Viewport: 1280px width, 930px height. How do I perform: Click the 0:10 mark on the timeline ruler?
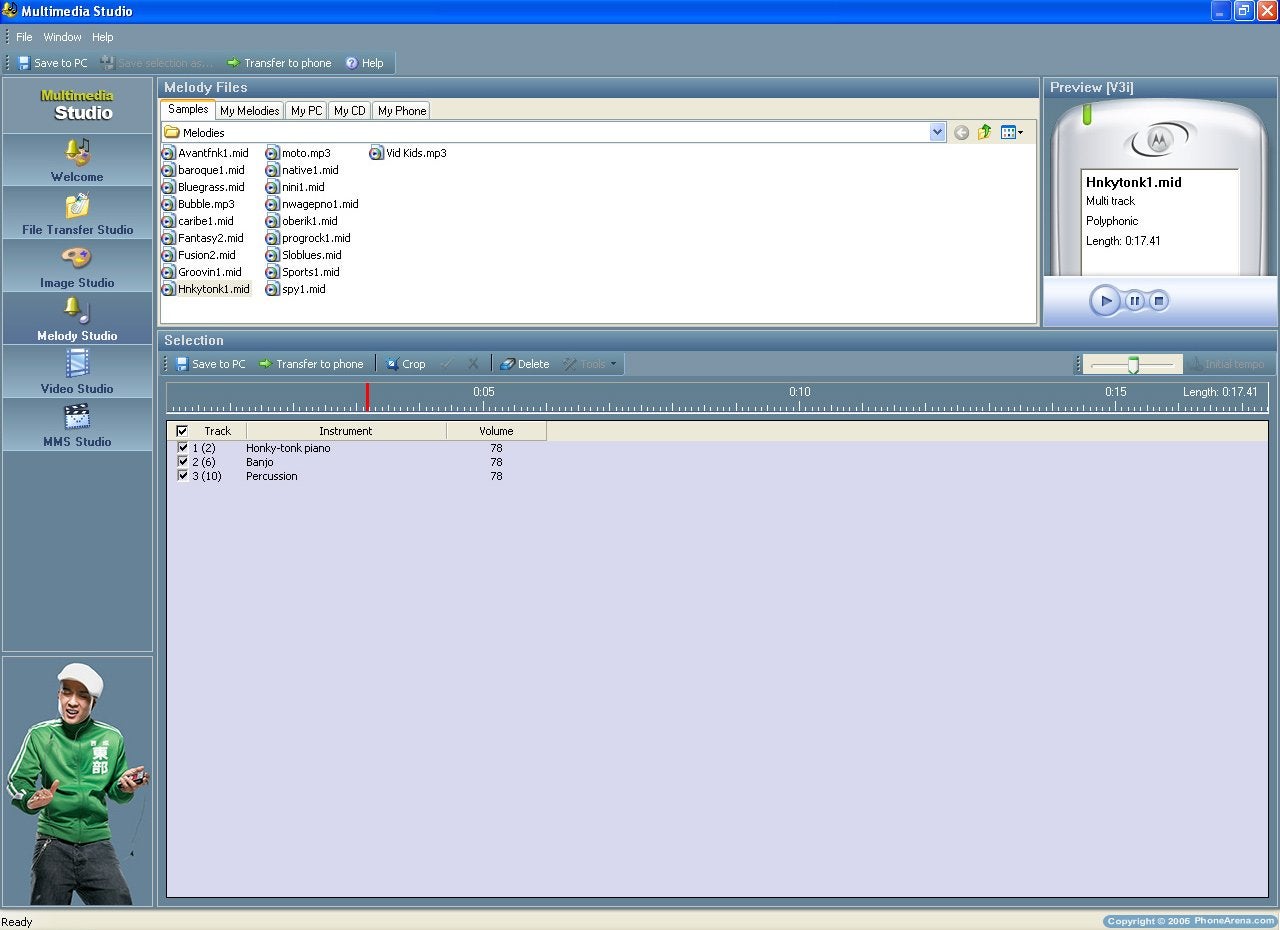(800, 392)
